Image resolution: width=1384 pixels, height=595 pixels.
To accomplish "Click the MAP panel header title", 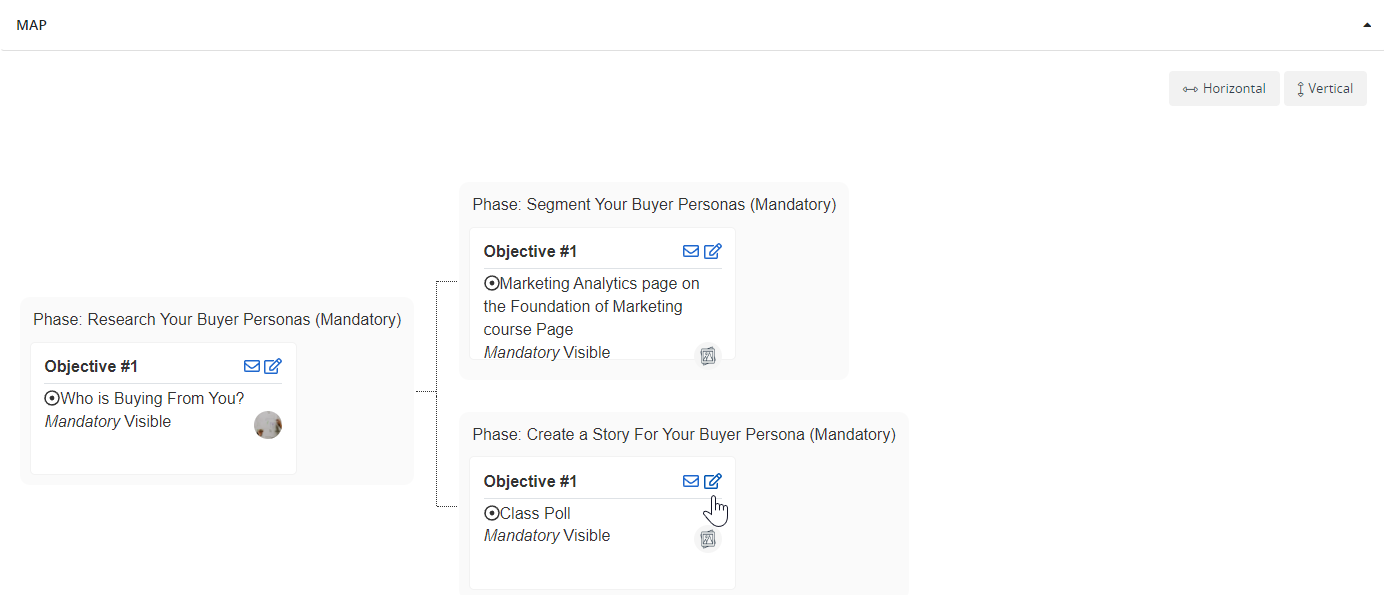I will click(x=32, y=25).
